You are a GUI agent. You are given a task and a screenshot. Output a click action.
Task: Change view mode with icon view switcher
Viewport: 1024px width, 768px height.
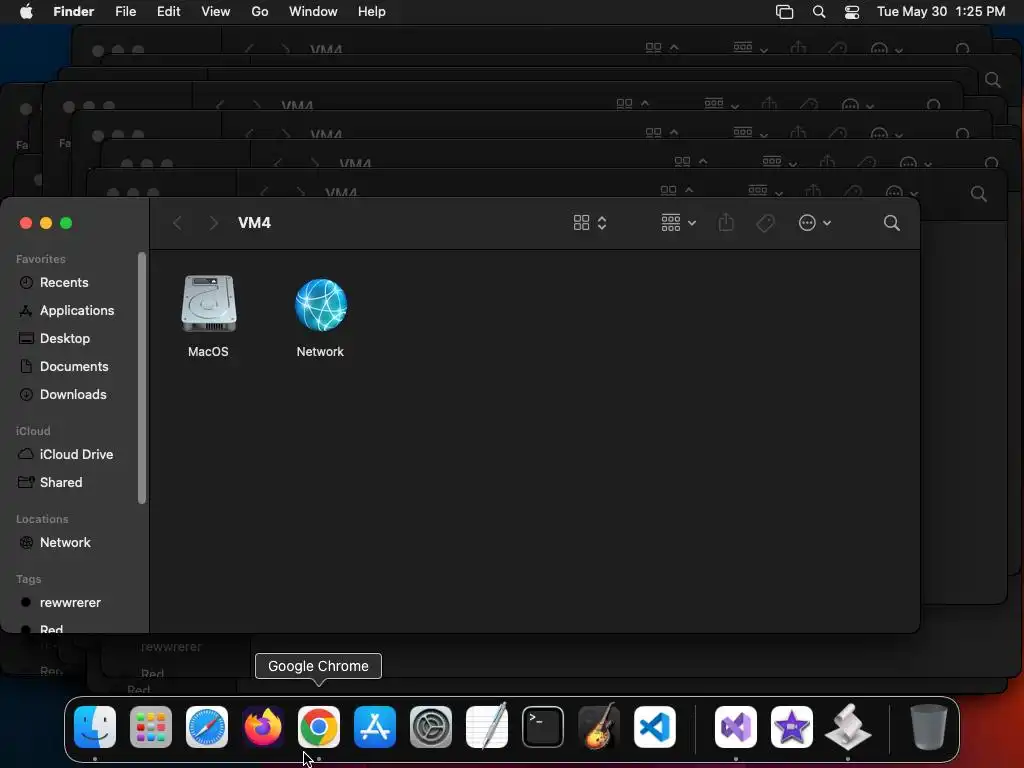point(590,223)
